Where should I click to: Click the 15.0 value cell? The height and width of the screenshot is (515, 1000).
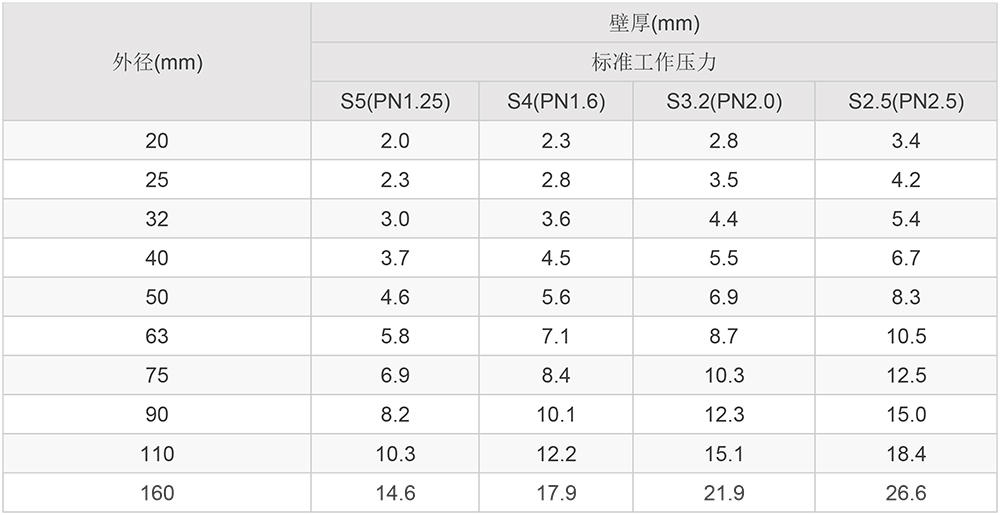906,415
